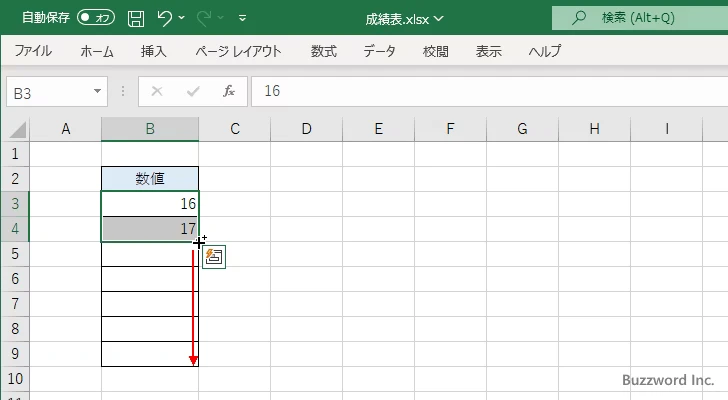Select column A header
Screen dimensions: 728x400
[65, 129]
